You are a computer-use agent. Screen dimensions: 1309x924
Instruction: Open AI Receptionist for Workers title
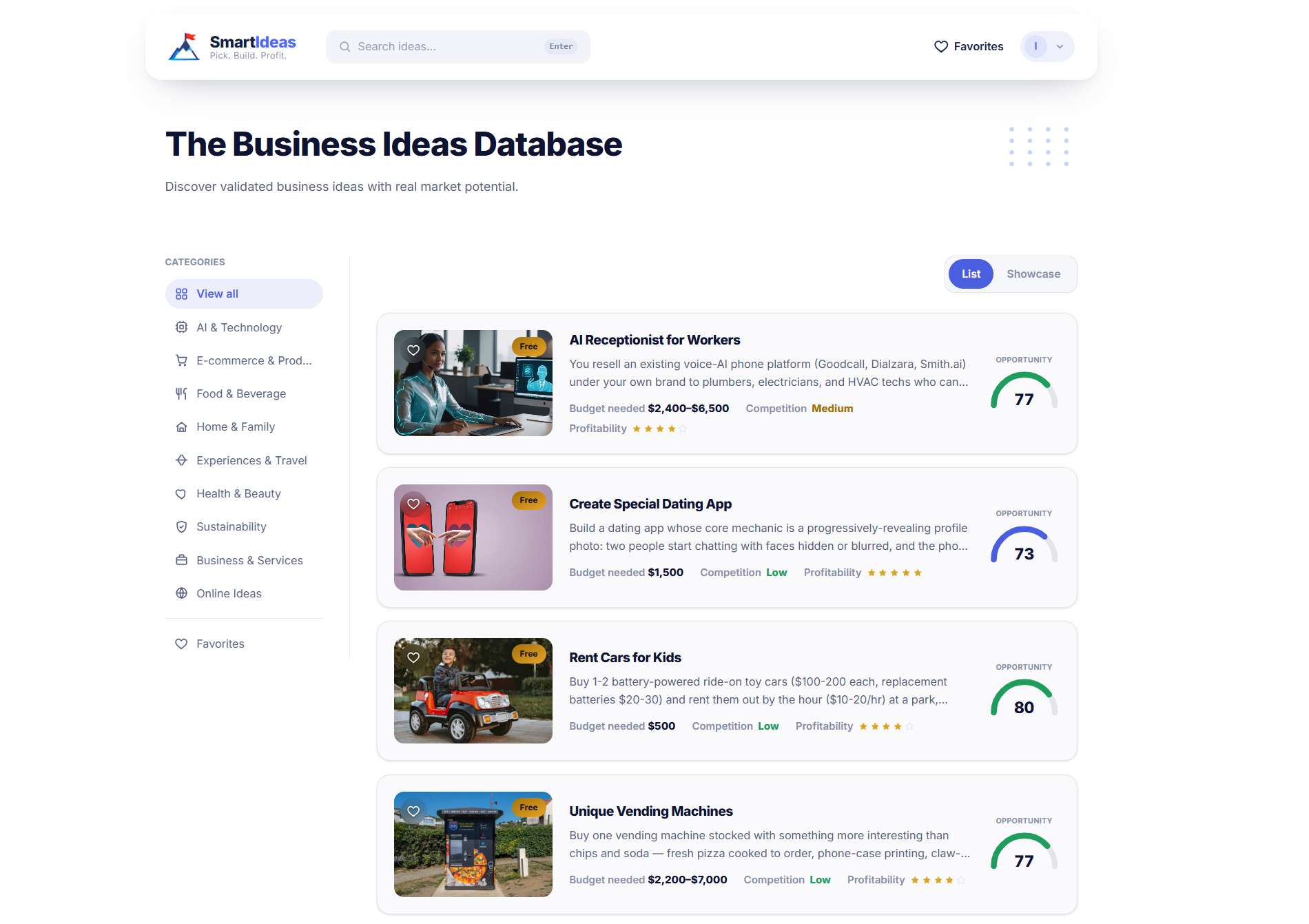tap(654, 340)
